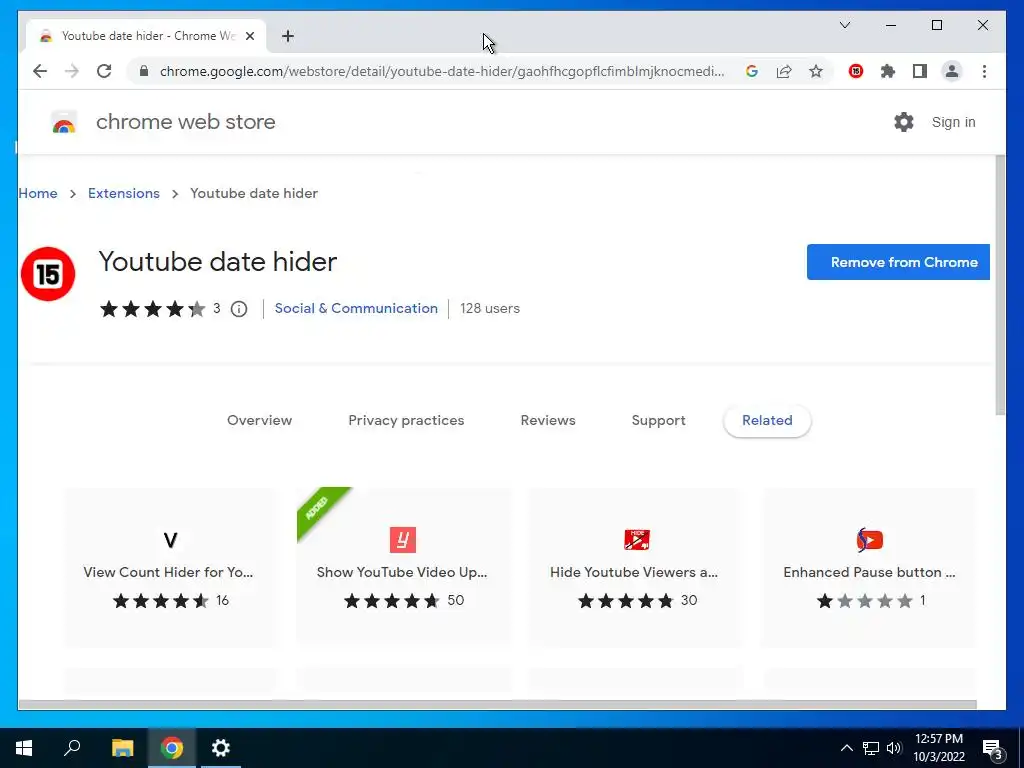Bookmark this page with the star icon
Viewport: 1024px width, 768px height.
[816, 71]
